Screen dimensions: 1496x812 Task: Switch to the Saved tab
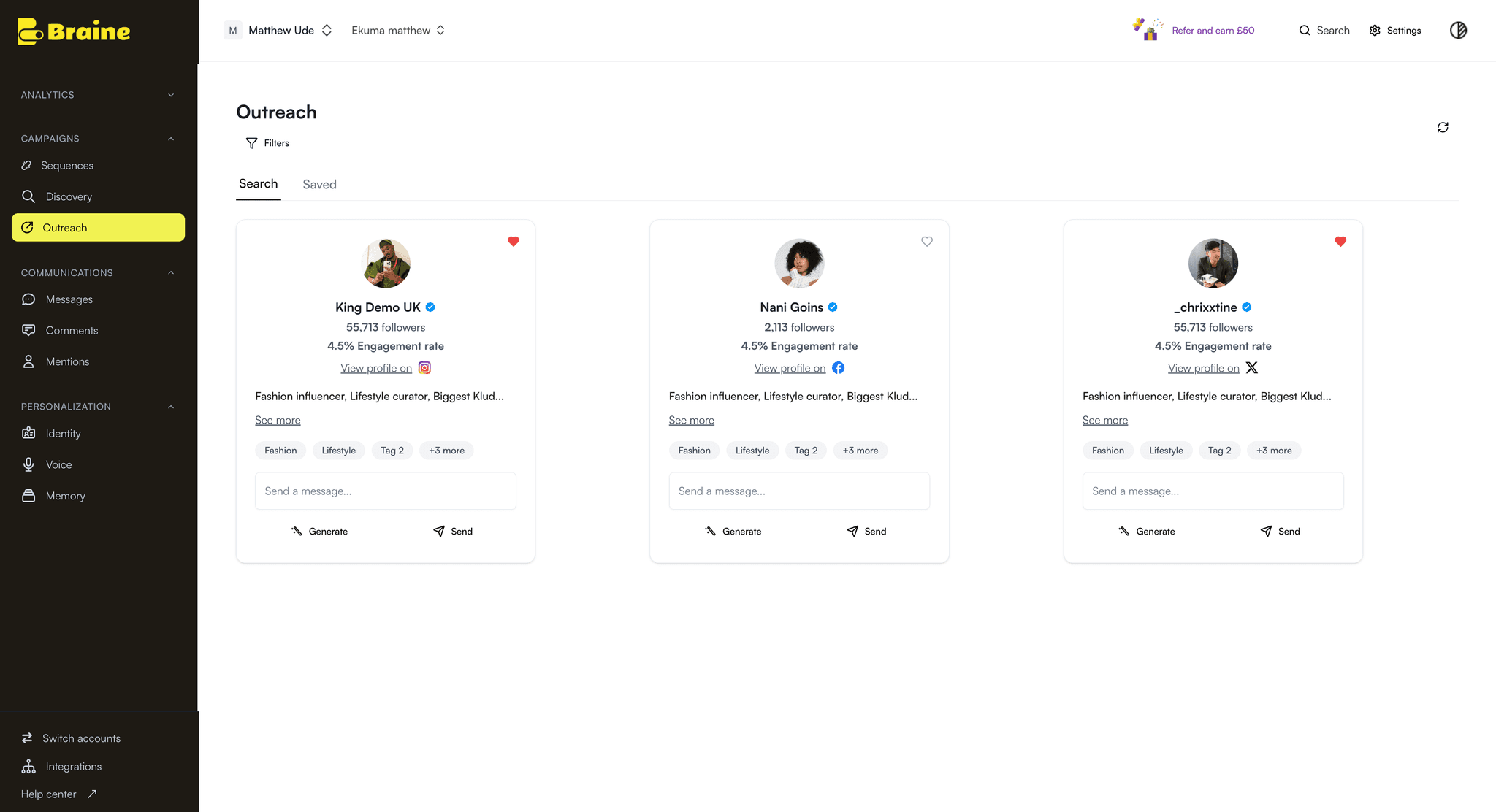[319, 185]
